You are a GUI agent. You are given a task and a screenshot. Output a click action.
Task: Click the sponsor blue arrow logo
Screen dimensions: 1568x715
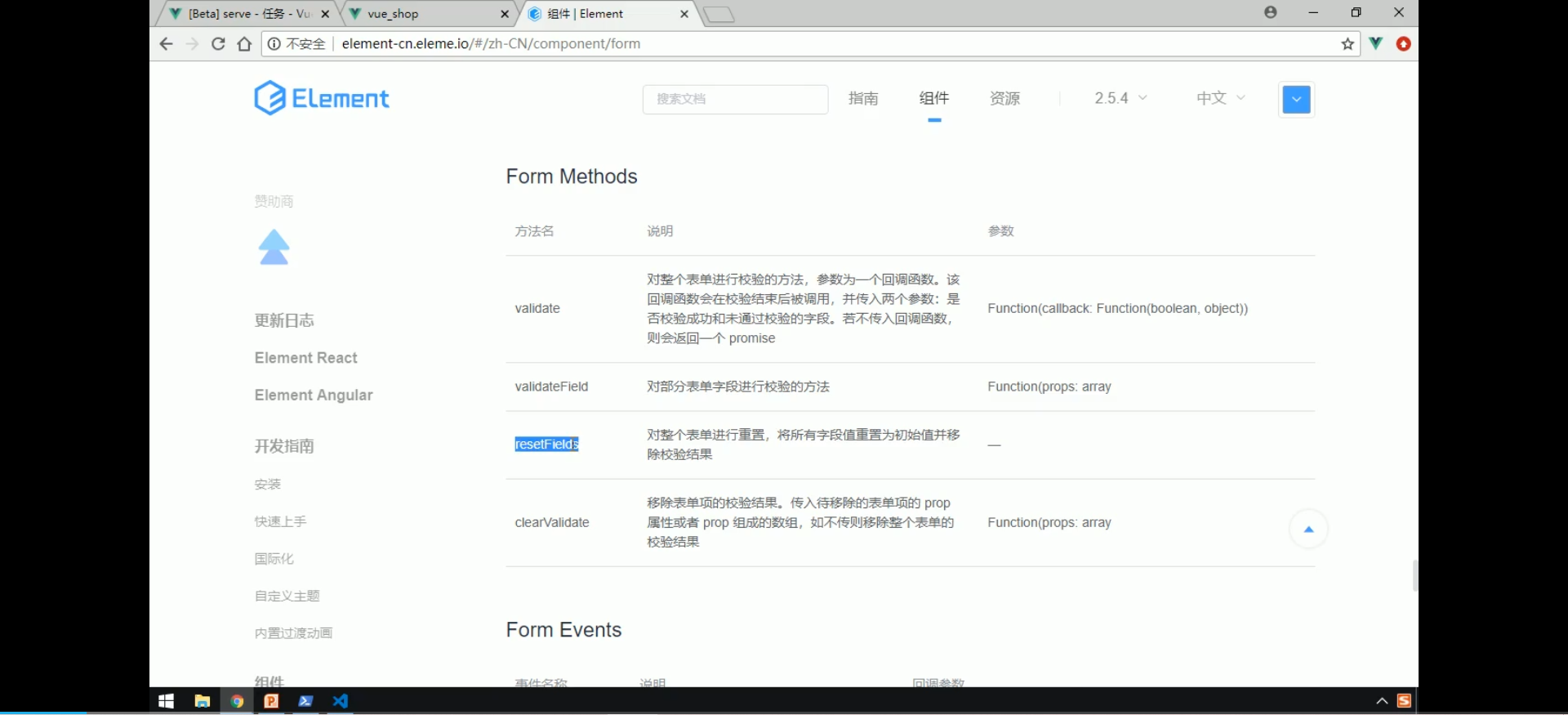click(x=274, y=247)
